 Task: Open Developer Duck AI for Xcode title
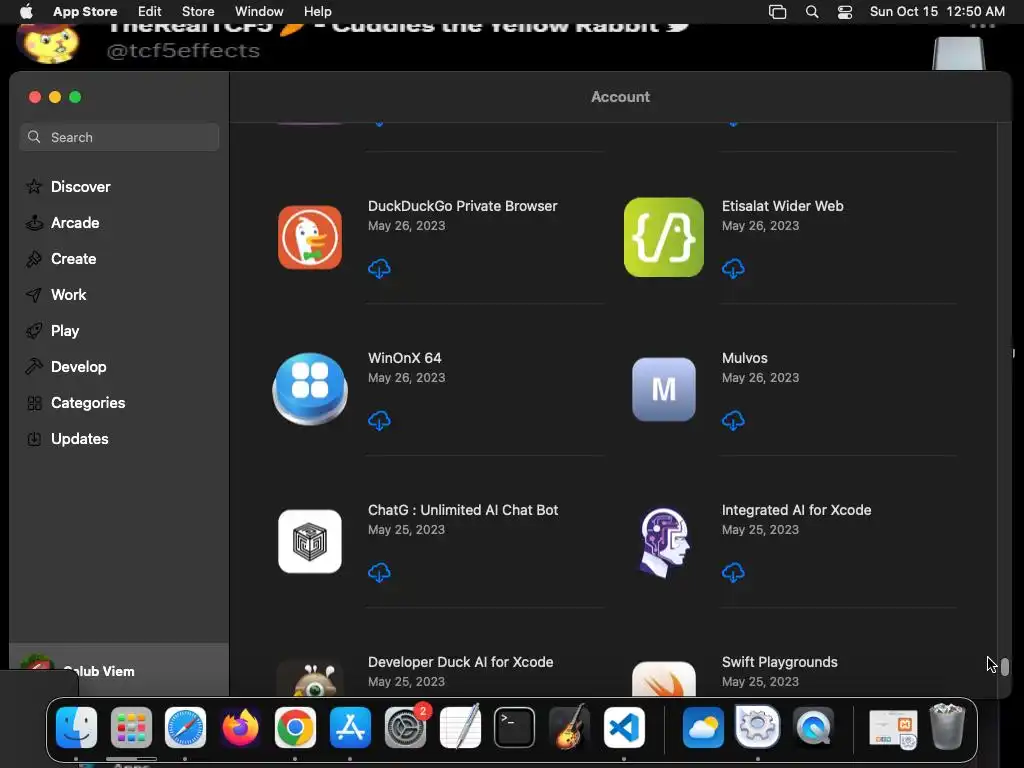(460, 662)
